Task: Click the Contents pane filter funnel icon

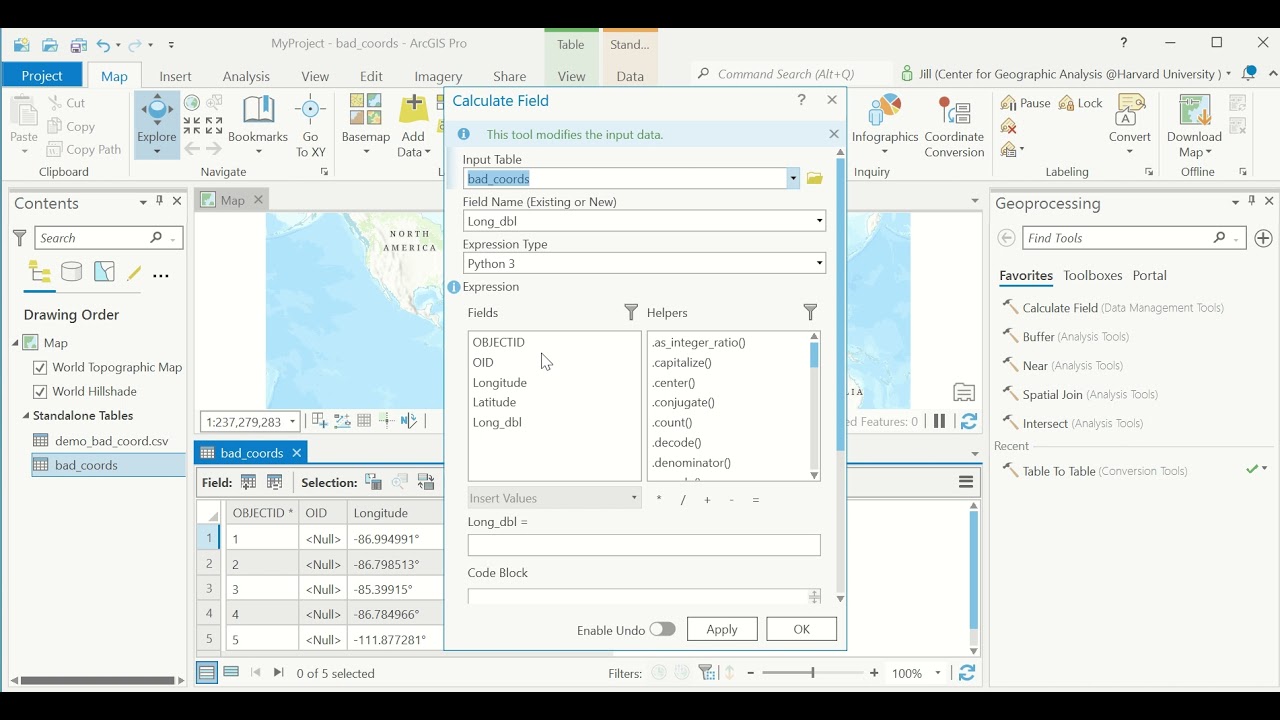Action: [x=19, y=237]
